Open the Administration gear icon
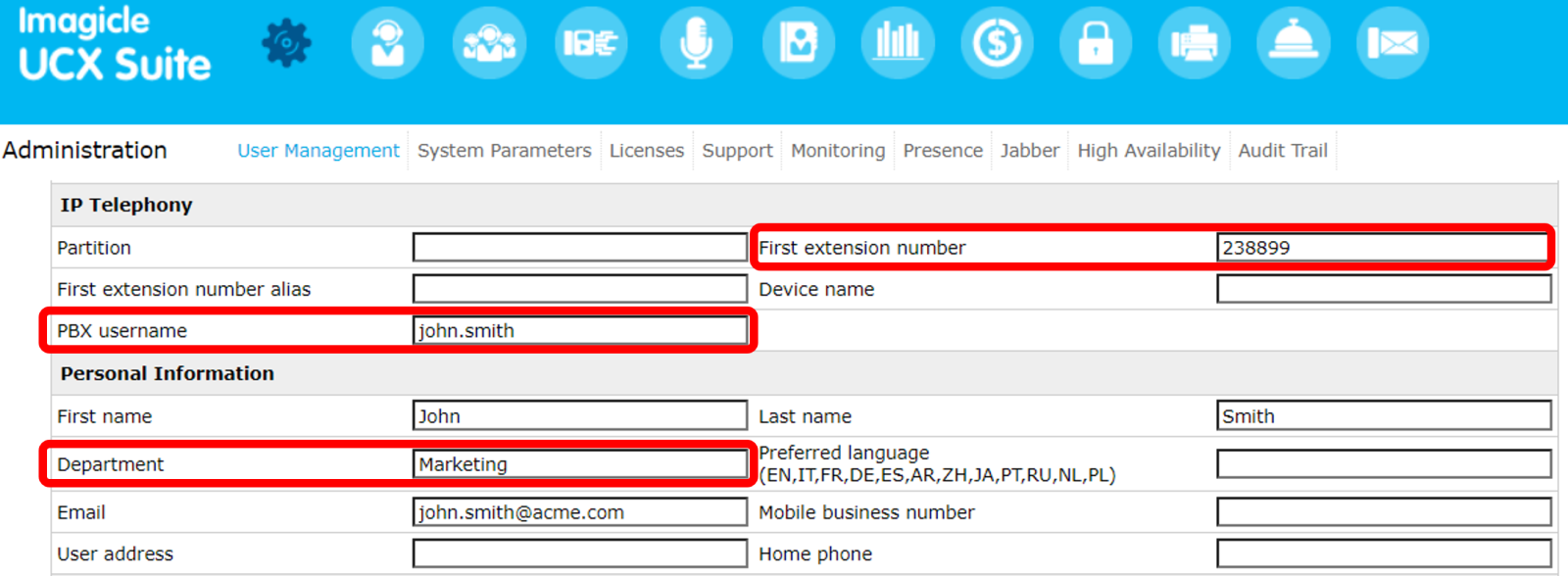1568x576 pixels. pos(286,43)
